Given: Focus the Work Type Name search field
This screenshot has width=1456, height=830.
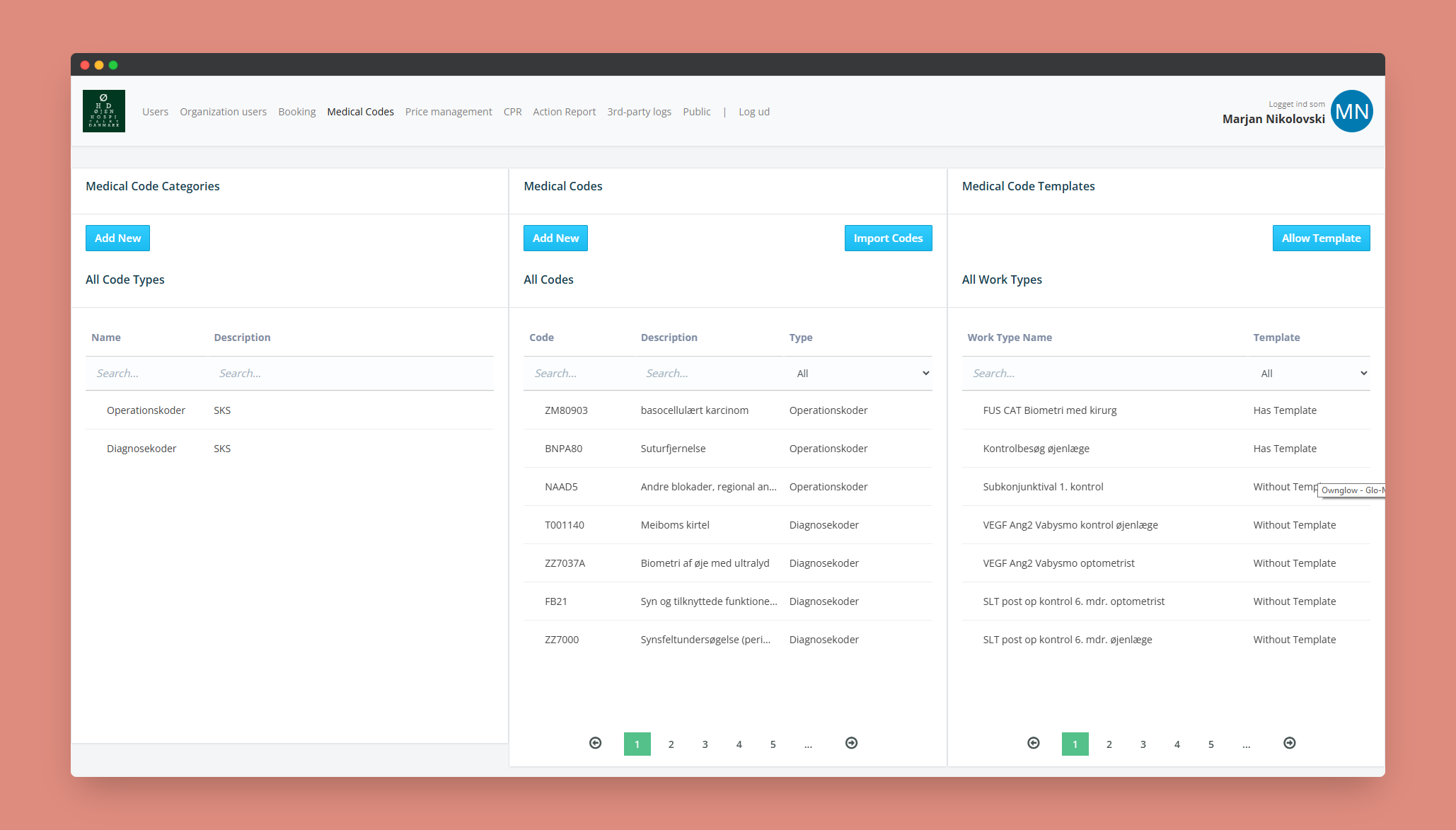Looking at the screenshot, I should pos(1104,374).
